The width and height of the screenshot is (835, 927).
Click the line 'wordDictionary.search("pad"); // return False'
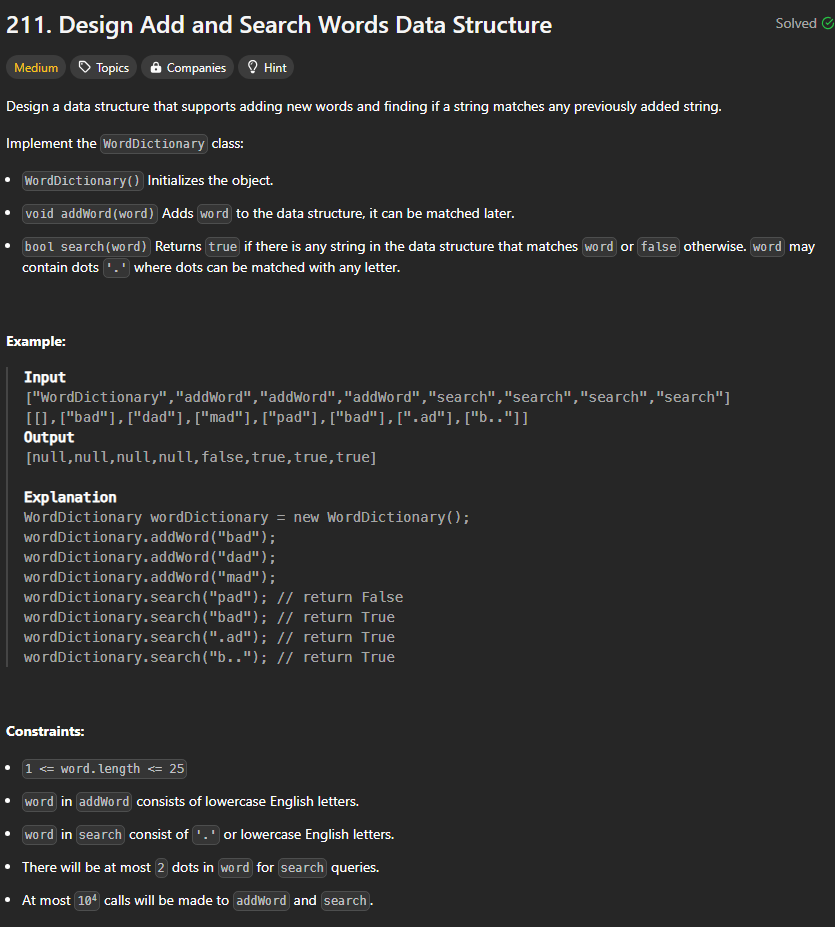tap(213, 597)
